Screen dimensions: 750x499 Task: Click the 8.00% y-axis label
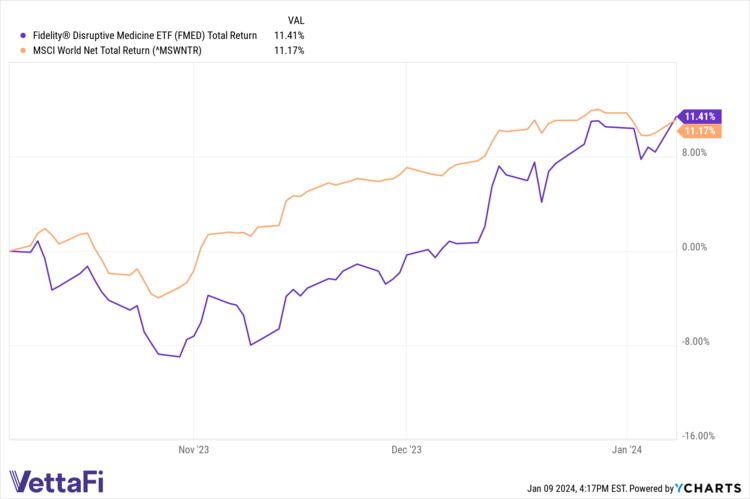coord(694,153)
